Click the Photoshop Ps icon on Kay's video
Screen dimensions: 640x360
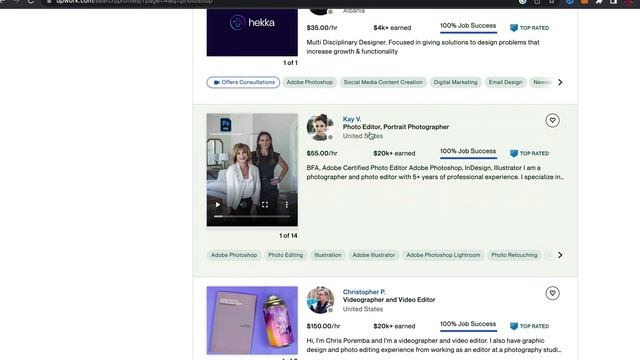click(226, 124)
